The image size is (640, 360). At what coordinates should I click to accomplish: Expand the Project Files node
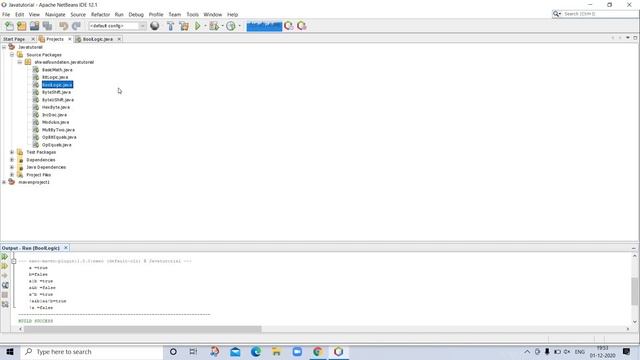pos(12,175)
